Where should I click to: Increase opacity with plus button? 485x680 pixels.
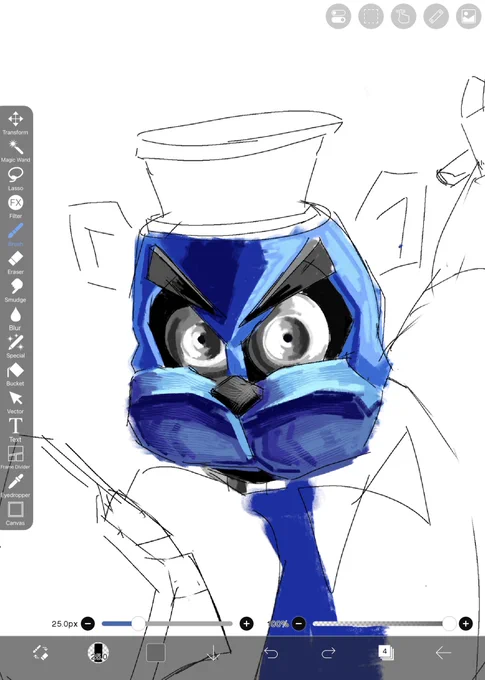(466, 624)
